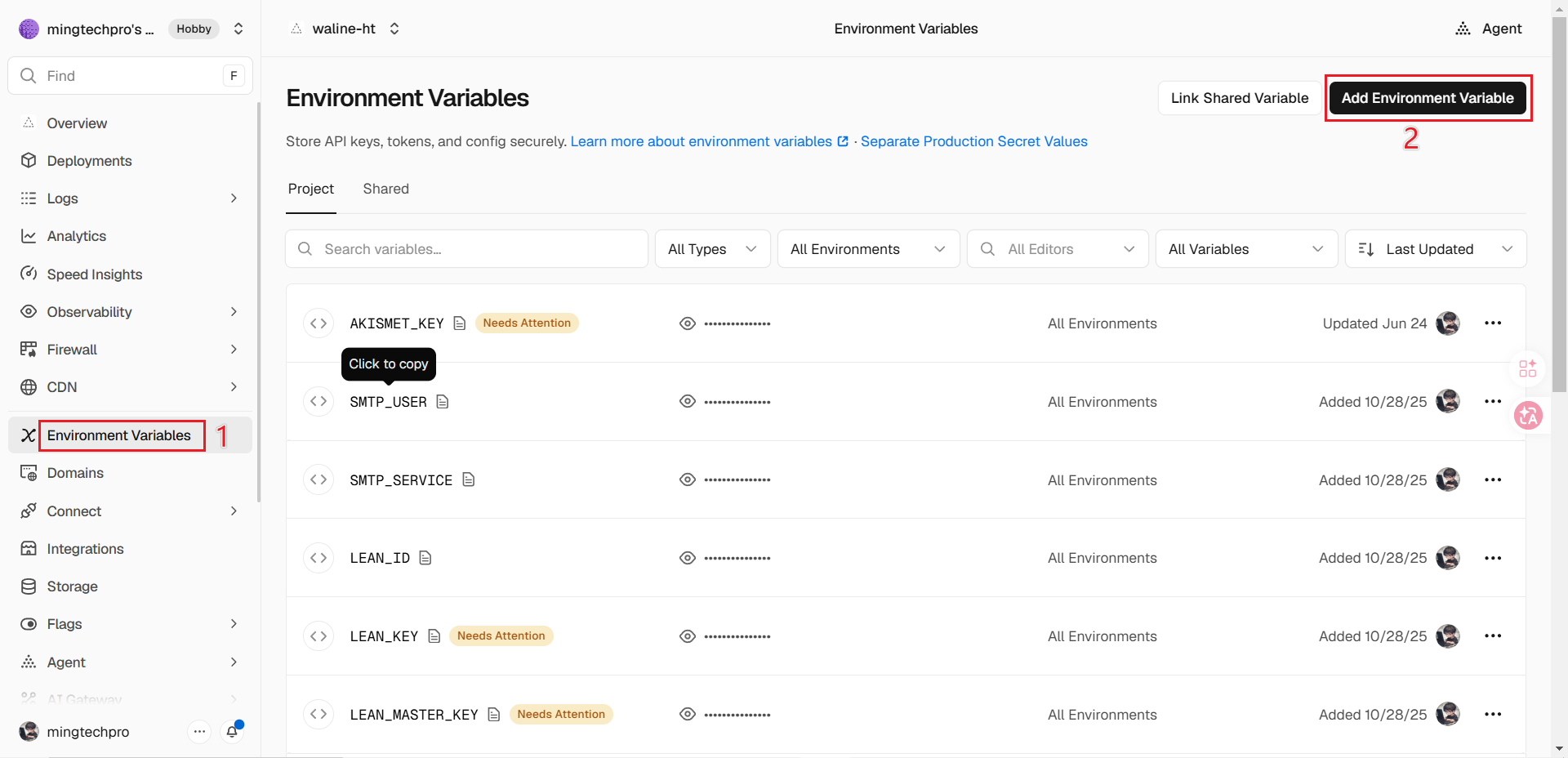The height and width of the screenshot is (758, 1568).
Task: Click the code icon for LEAN_ID
Action: [318, 558]
